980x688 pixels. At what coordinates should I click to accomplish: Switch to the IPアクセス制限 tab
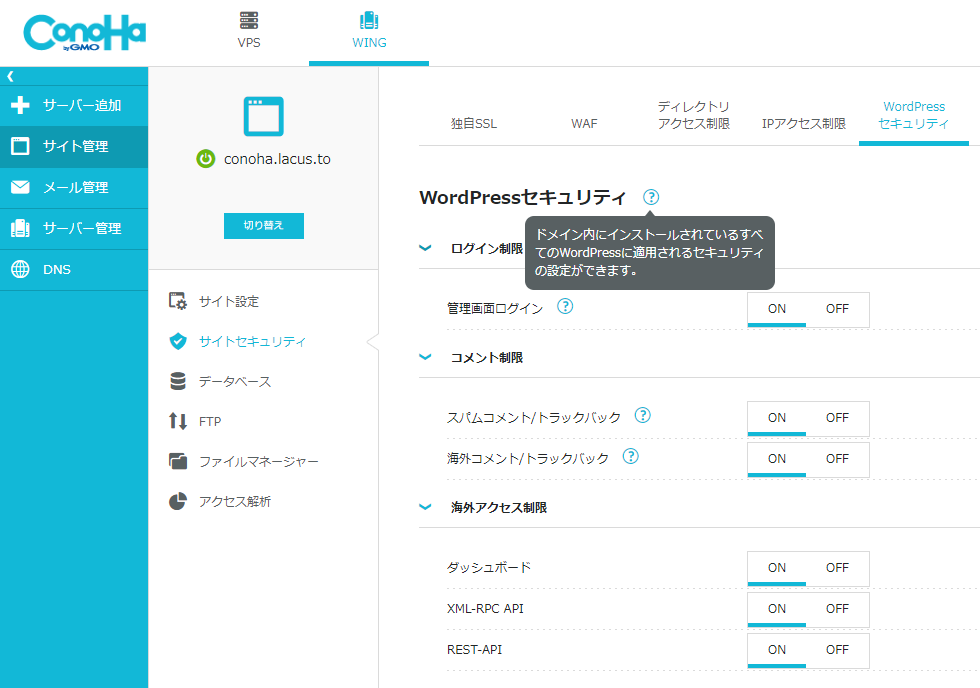(x=803, y=124)
